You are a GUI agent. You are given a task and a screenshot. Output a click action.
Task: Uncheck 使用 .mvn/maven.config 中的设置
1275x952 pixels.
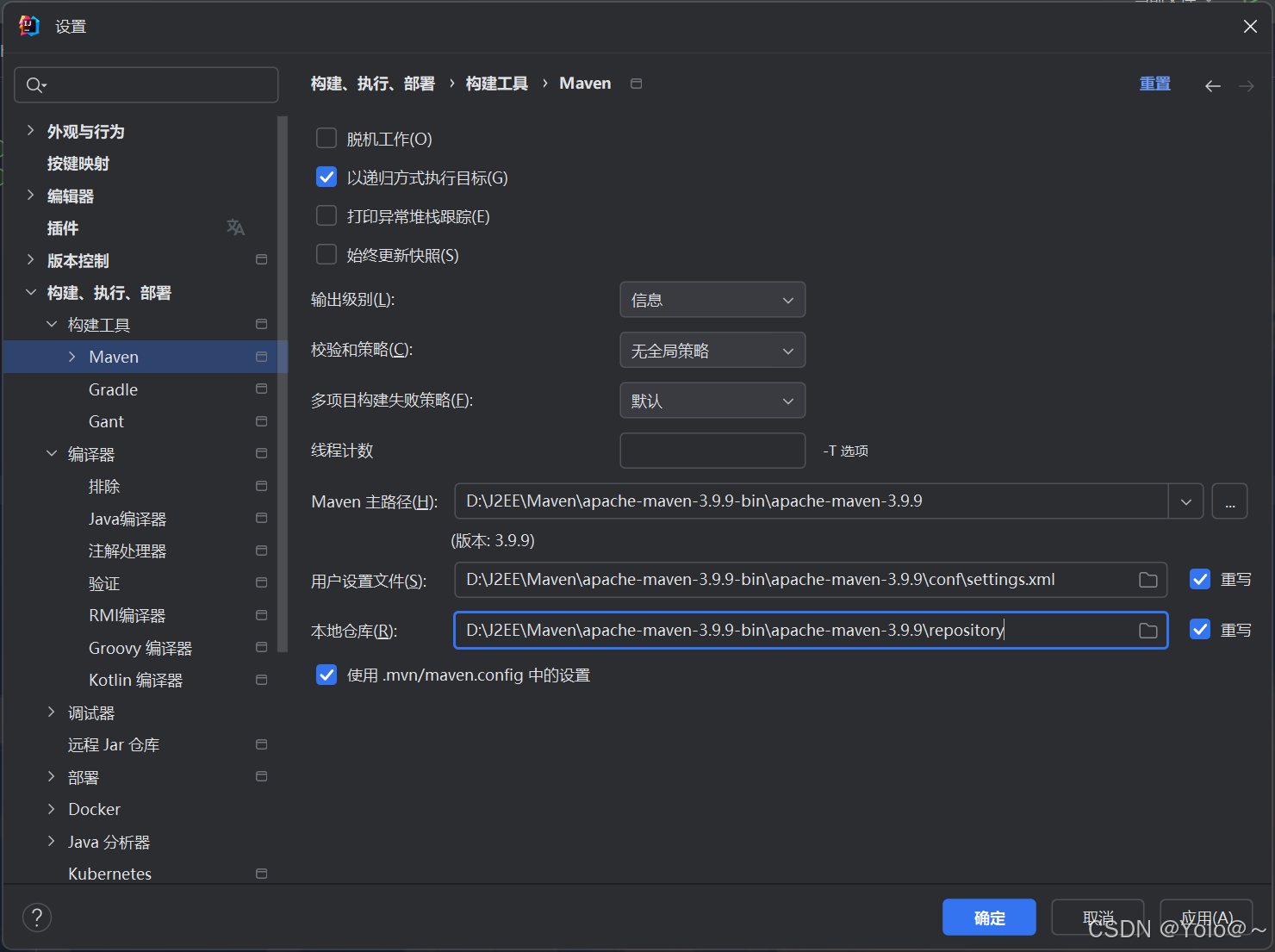coord(327,675)
